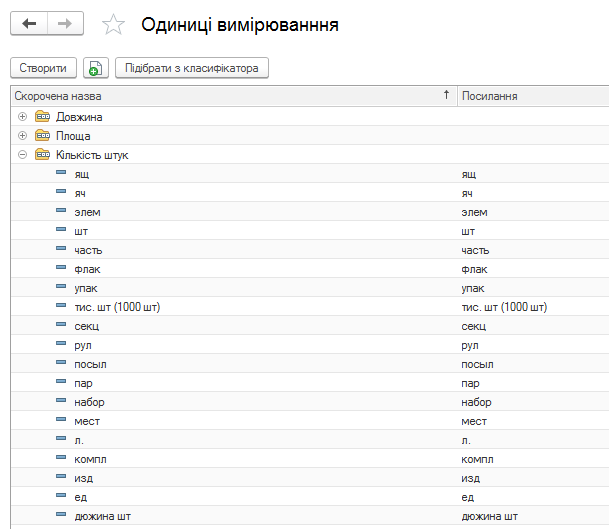This screenshot has height=529, width=609.
Task: Collapse the Кількість штук group
Action: pos(22,155)
